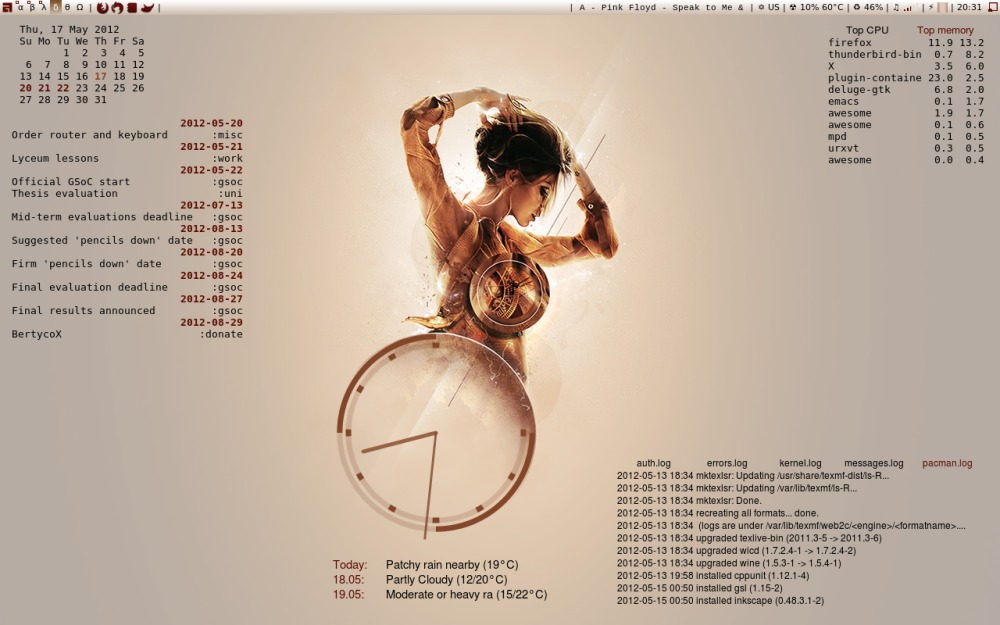Select highlighted day 17 in the calendar
Image resolution: width=1000 pixels, height=625 pixels.
pyautogui.click(x=101, y=76)
